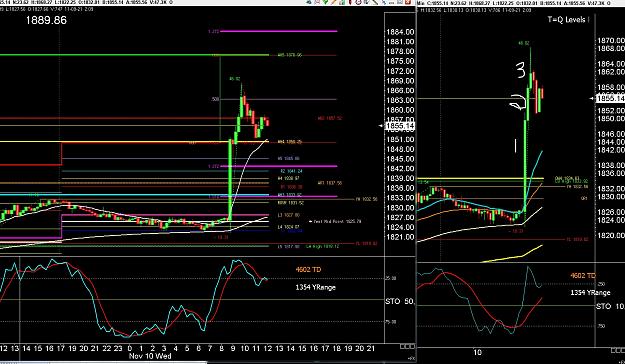Click 1851.00 on the left chart price axis
Screen dimensions: 625x364
click(400, 139)
